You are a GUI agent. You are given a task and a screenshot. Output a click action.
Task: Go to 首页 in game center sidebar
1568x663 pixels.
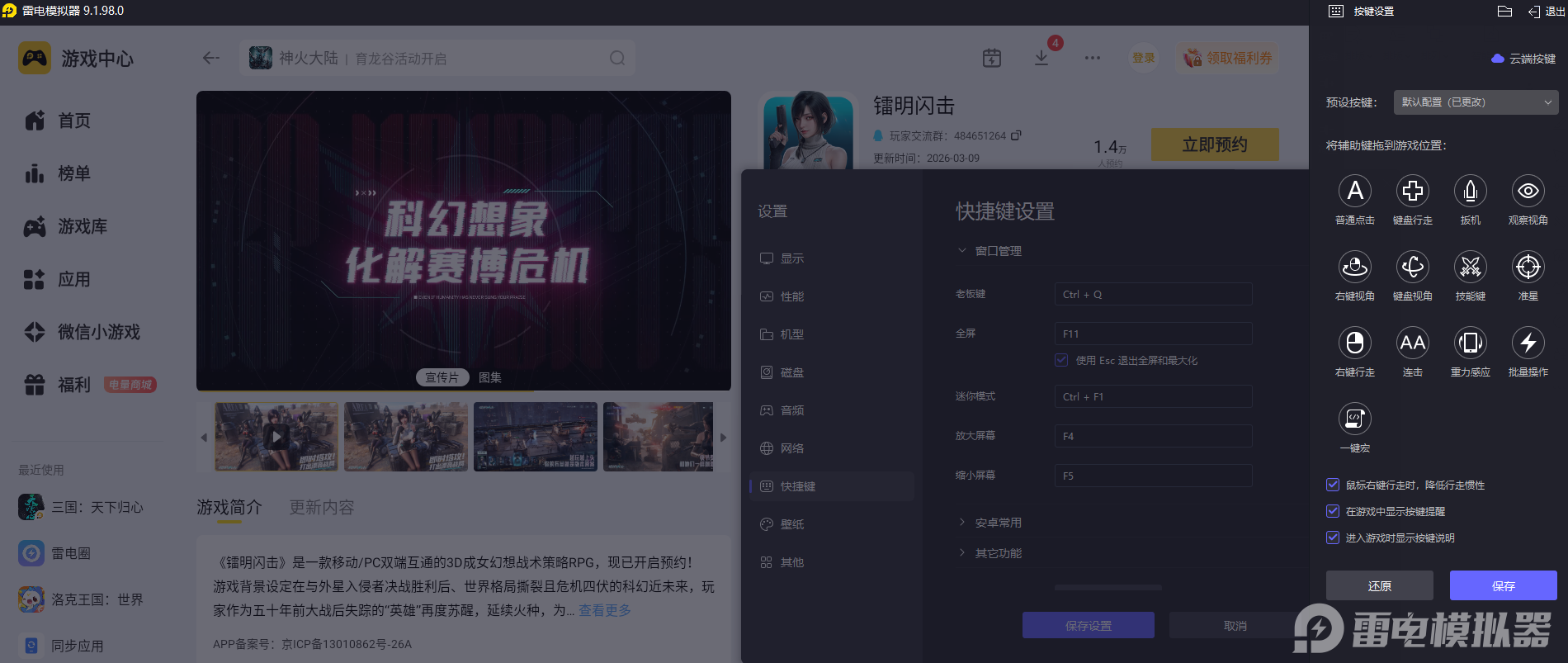(57, 121)
